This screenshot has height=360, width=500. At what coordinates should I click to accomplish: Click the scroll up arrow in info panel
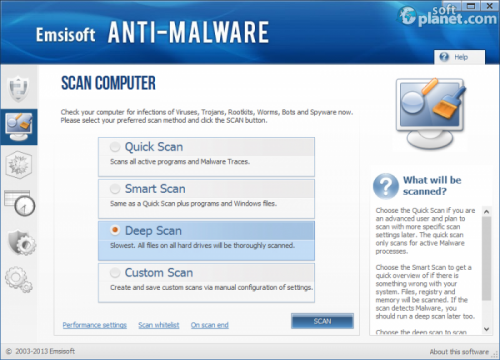point(486,211)
